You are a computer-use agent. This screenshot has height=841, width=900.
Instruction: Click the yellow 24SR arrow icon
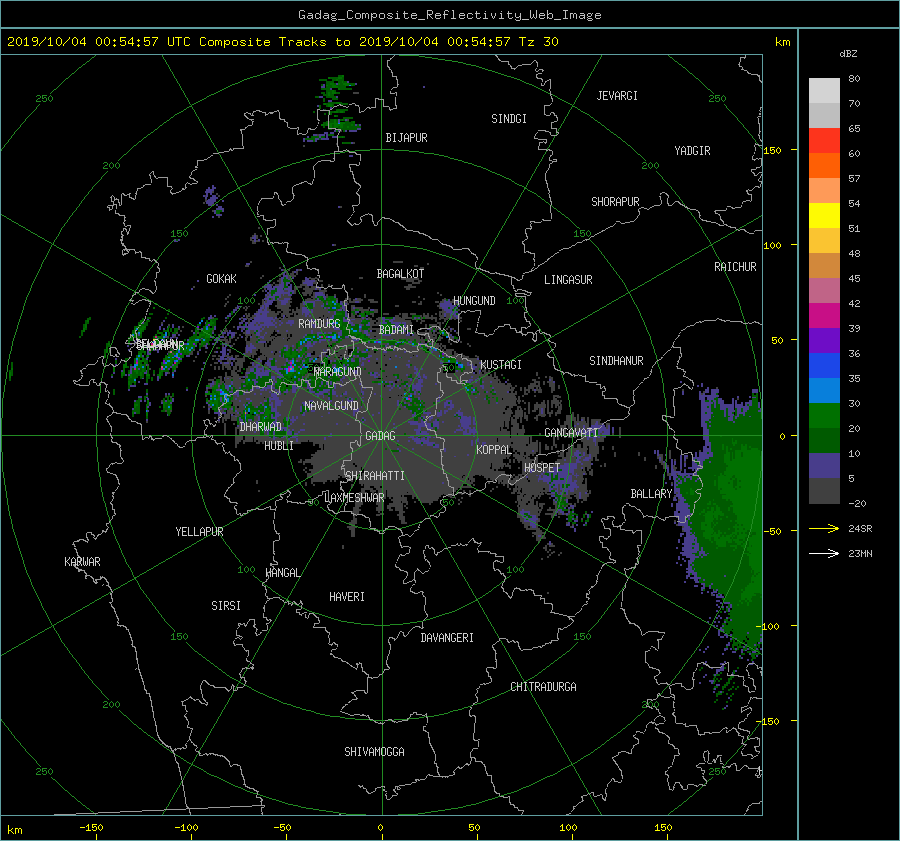pyautogui.click(x=824, y=528)
